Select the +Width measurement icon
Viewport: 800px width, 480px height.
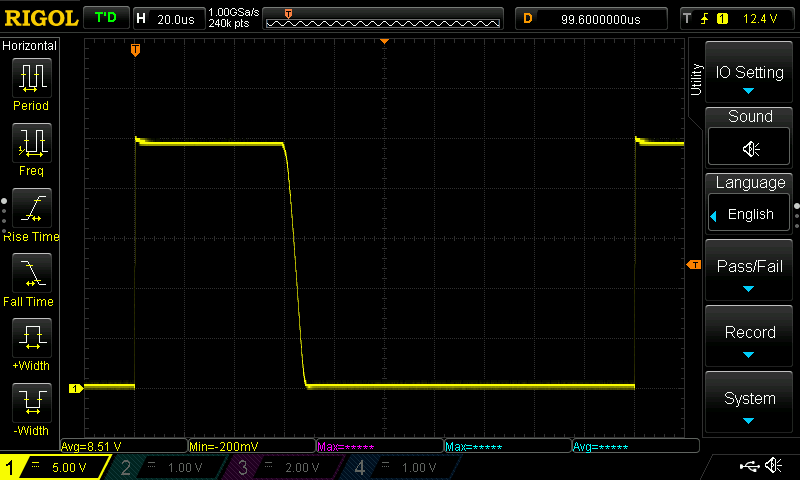[30, 338]
